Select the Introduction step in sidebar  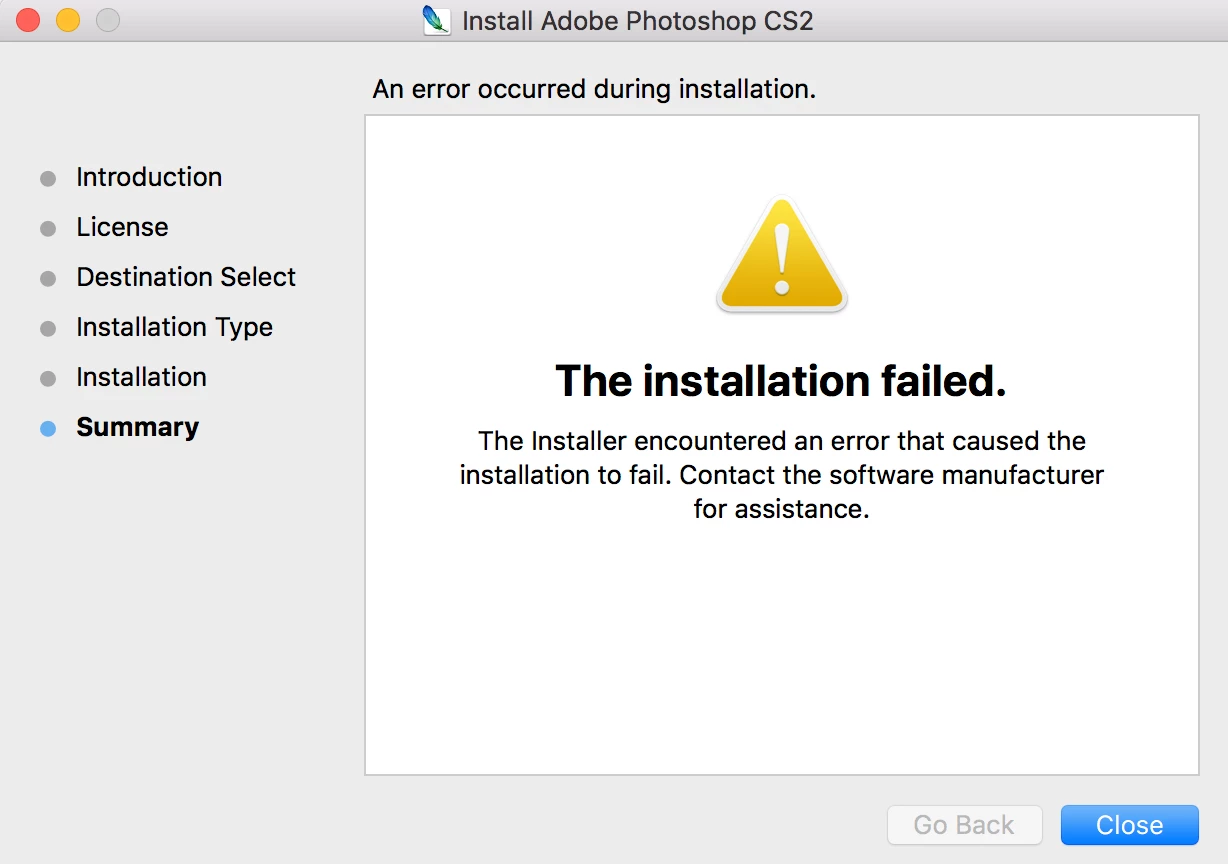click(x=149, y=177)
